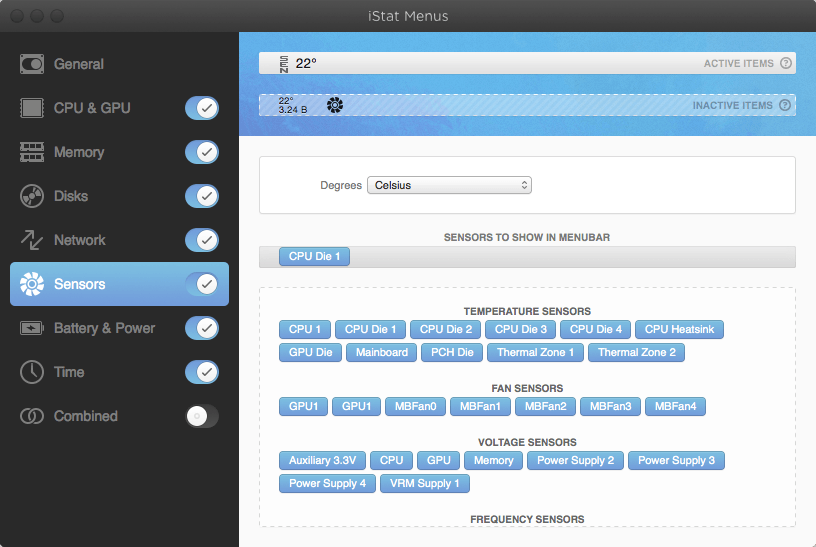Turn off the Network toggle
This screenshot has width=816, height=547.
coord(202,240)
